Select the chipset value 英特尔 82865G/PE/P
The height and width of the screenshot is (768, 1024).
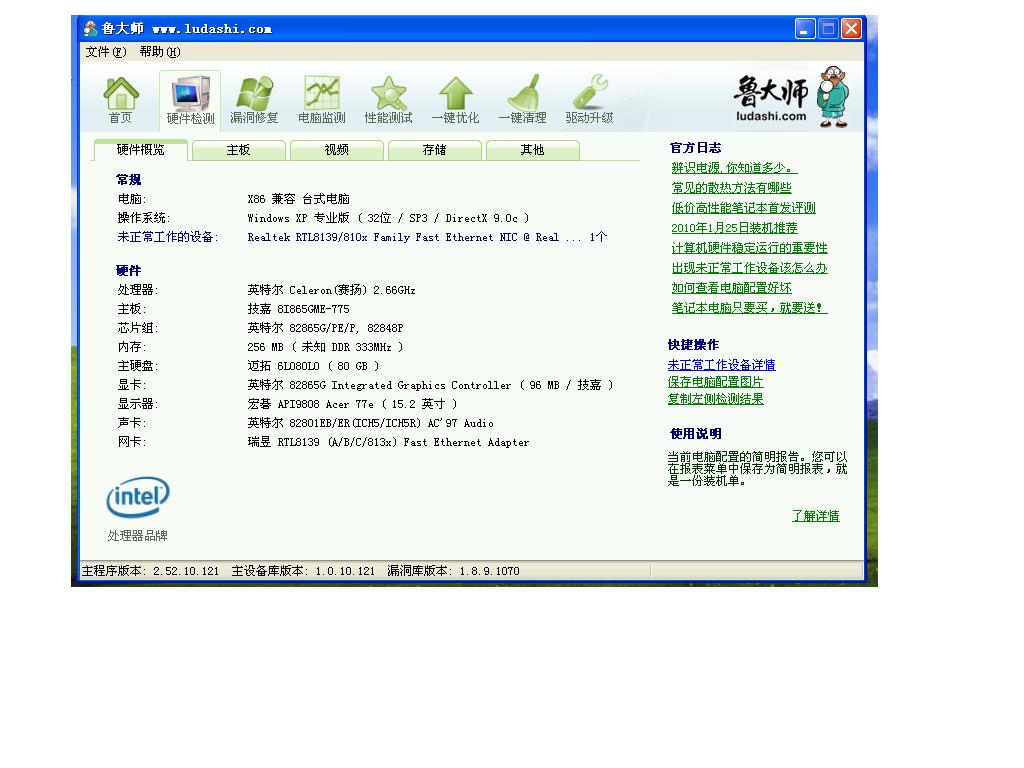coord(325,328)
